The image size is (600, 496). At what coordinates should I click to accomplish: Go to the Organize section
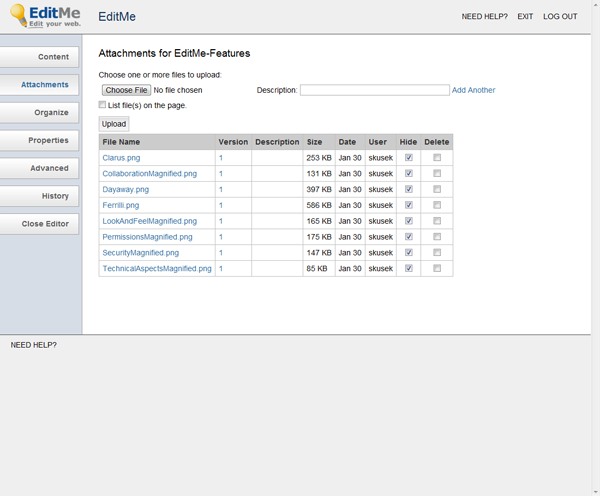pyautogui.click(x=39, y=113)
